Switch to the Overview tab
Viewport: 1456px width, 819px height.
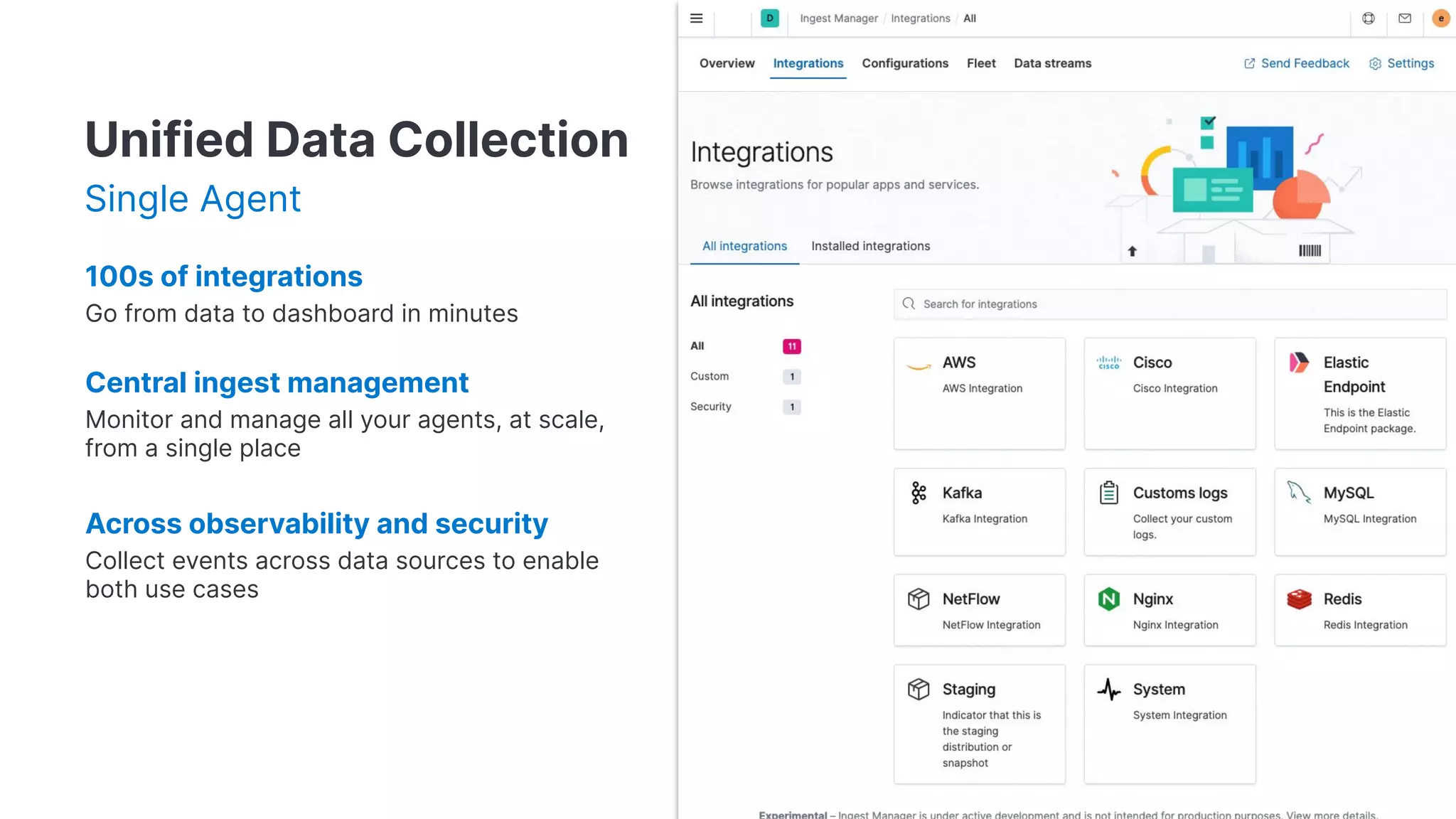pyautogui.click(x=727, y=63)
